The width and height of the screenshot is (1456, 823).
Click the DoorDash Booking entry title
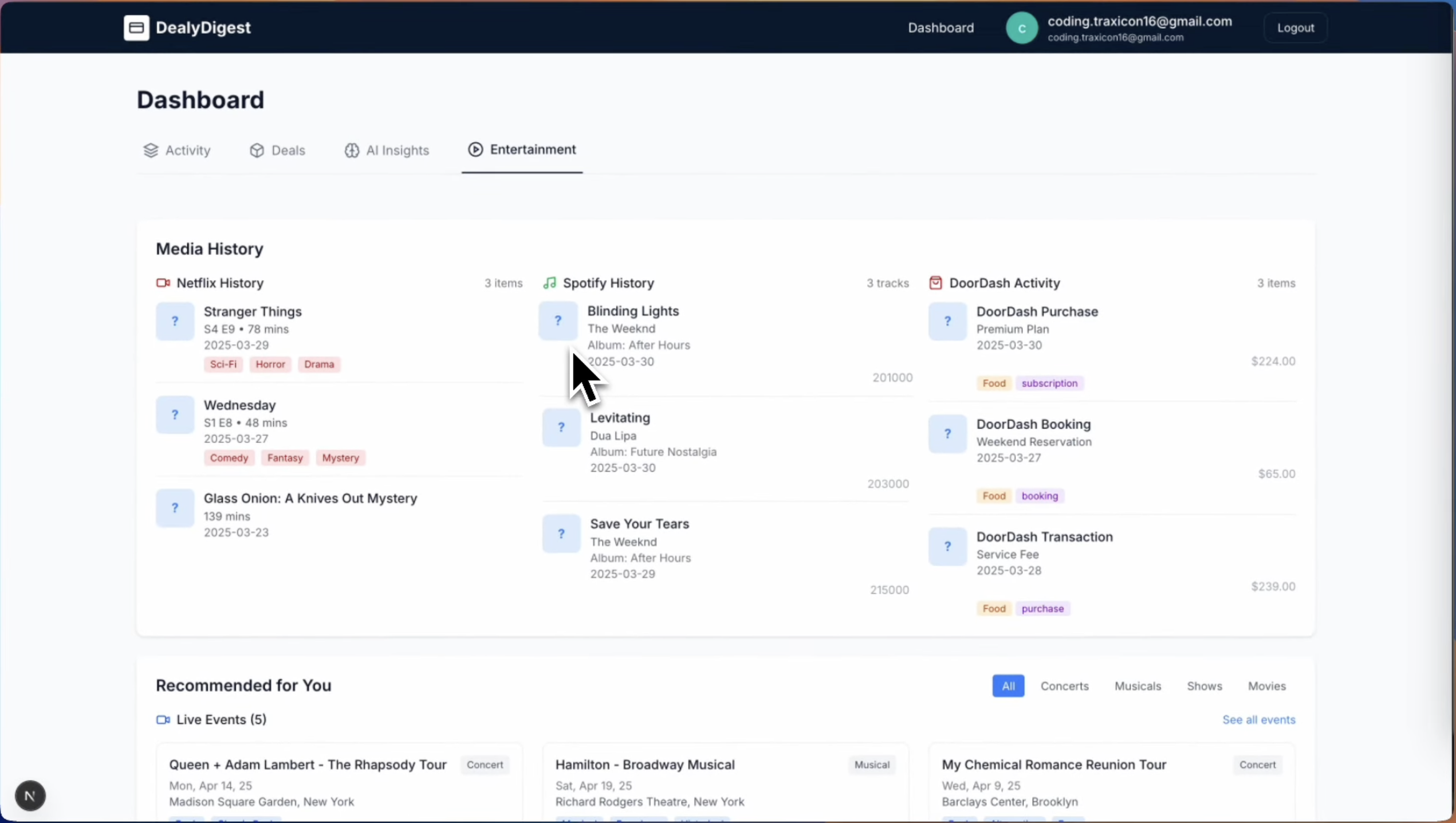pyautogui.click(x=1033, y=425)
